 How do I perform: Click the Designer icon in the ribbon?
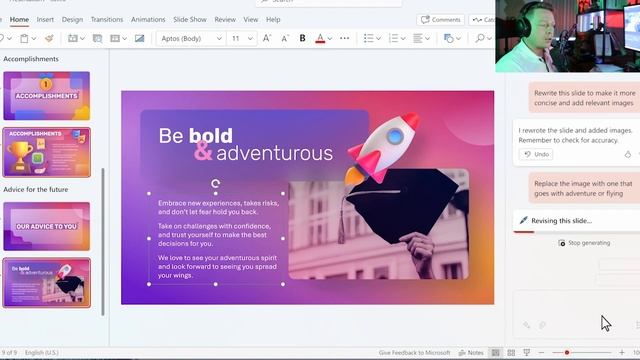(98, 38)
